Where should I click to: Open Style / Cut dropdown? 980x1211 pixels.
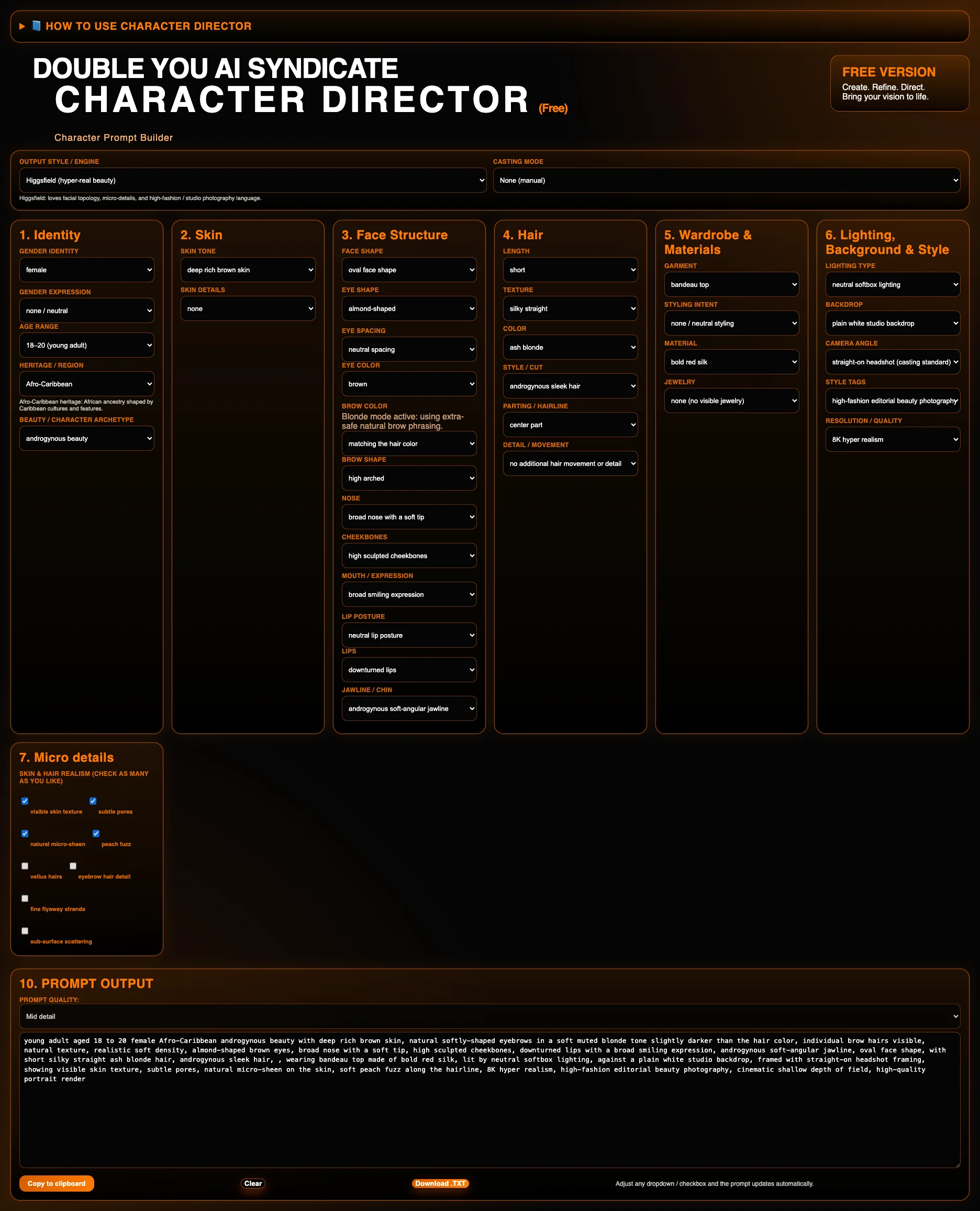coord(570,386)
